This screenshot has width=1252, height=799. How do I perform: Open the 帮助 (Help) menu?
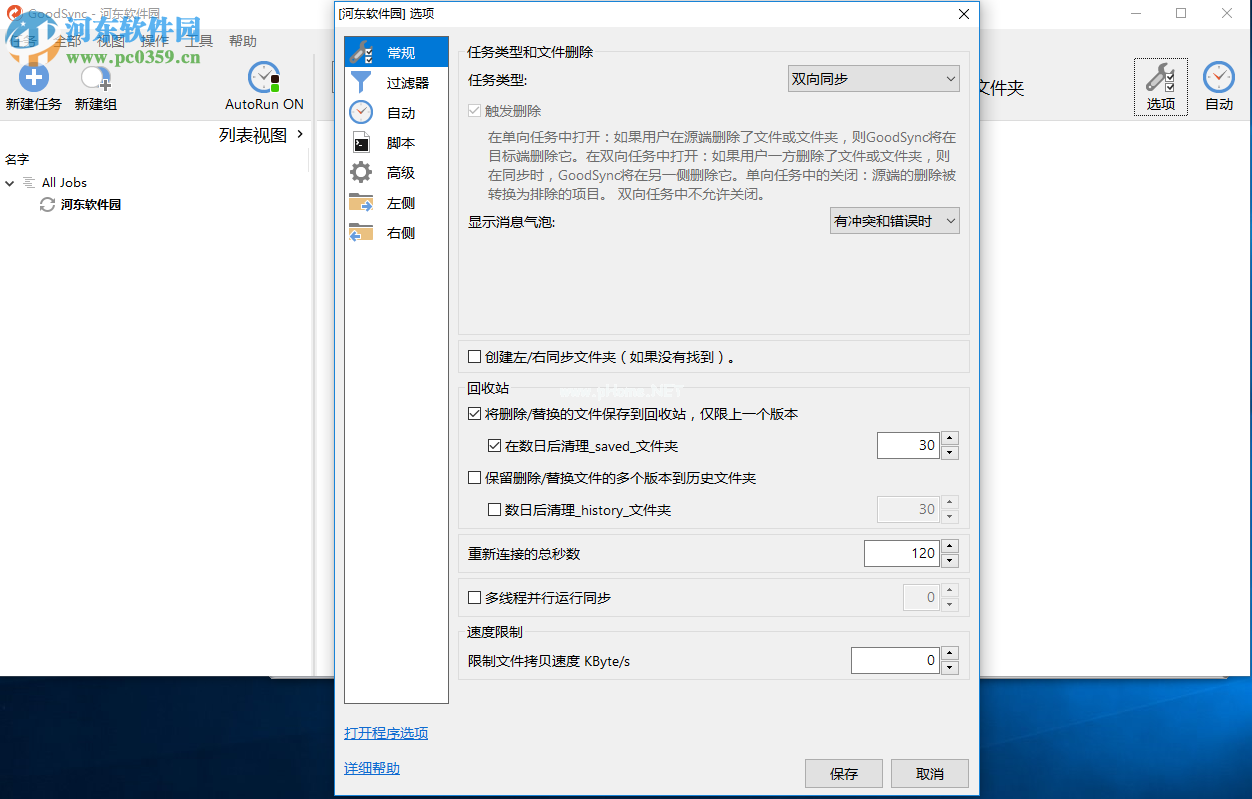[243, 41]
